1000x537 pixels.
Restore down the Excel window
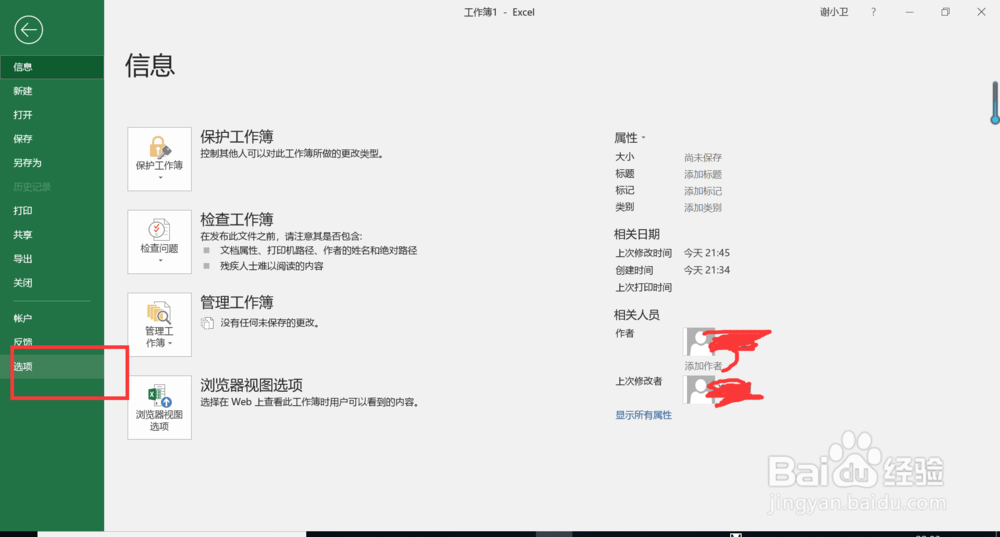tap(945, 12)
